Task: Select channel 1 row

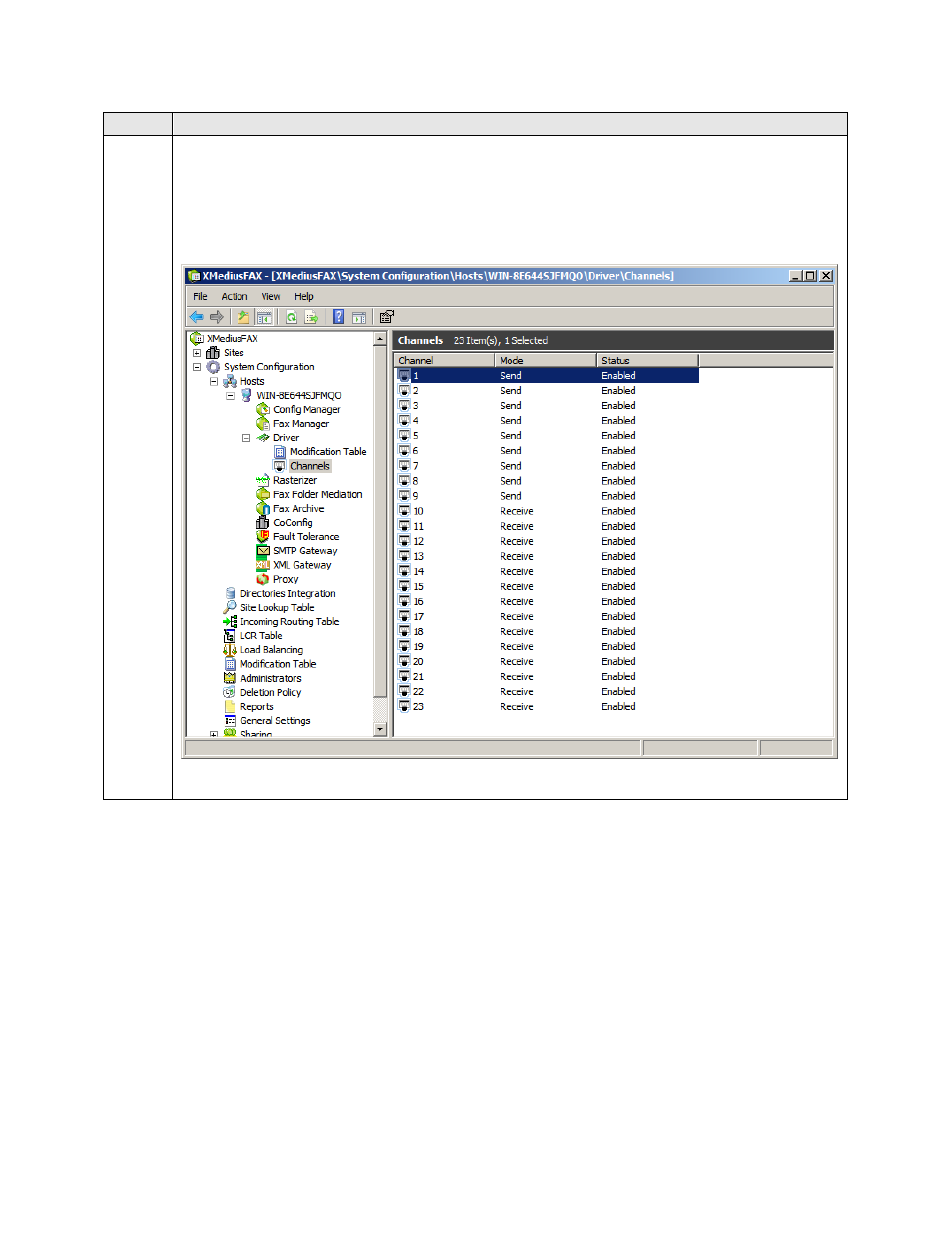Action: (547, 376)
